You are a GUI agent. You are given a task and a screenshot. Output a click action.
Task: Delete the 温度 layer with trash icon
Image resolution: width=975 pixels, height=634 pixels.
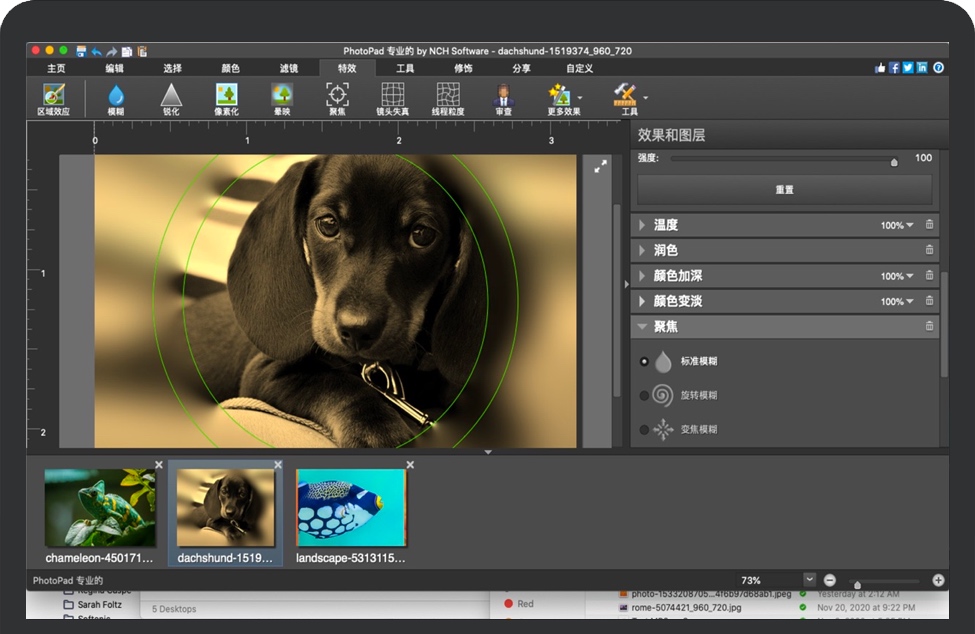click(x=929, y=225)
